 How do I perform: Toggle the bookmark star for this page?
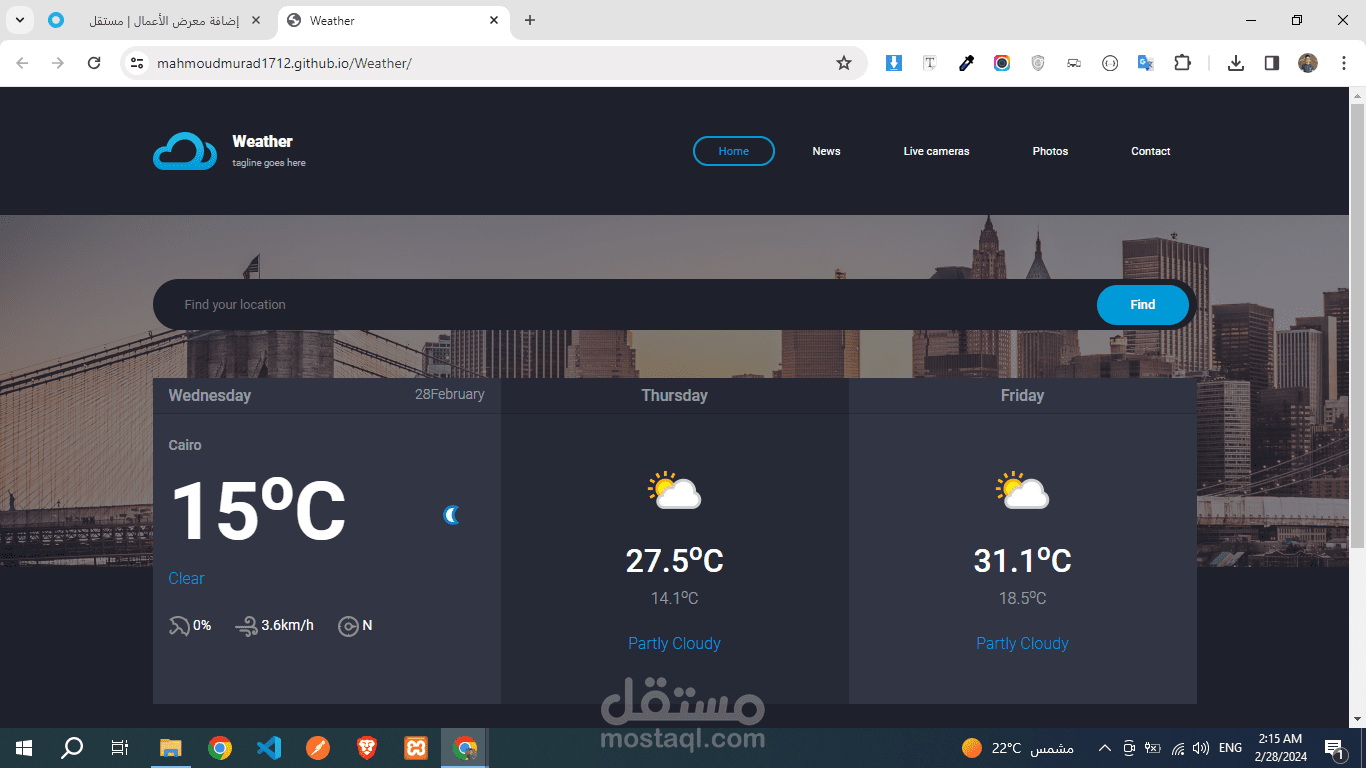coord(844,62)
